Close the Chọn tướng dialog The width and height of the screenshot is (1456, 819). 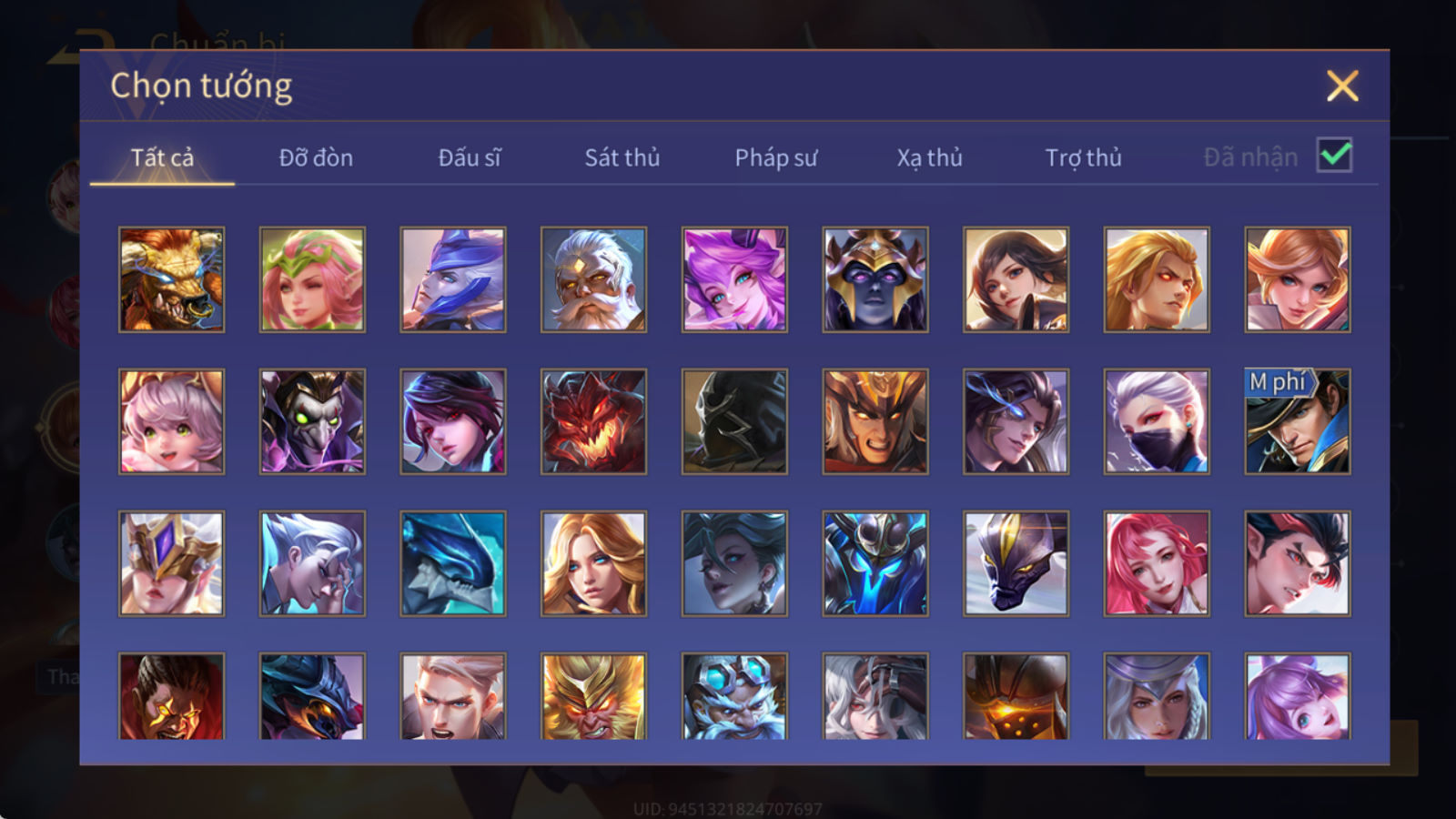(1342, 86)
